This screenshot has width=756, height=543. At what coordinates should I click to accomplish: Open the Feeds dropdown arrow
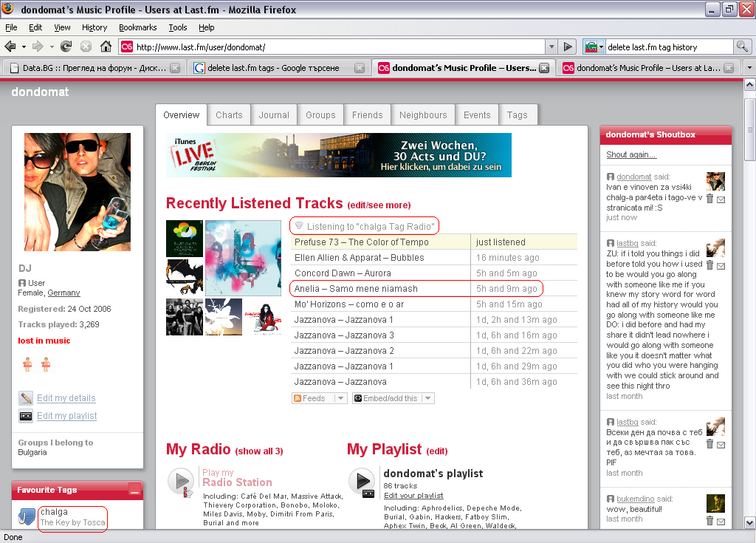[x=340, y=398]
